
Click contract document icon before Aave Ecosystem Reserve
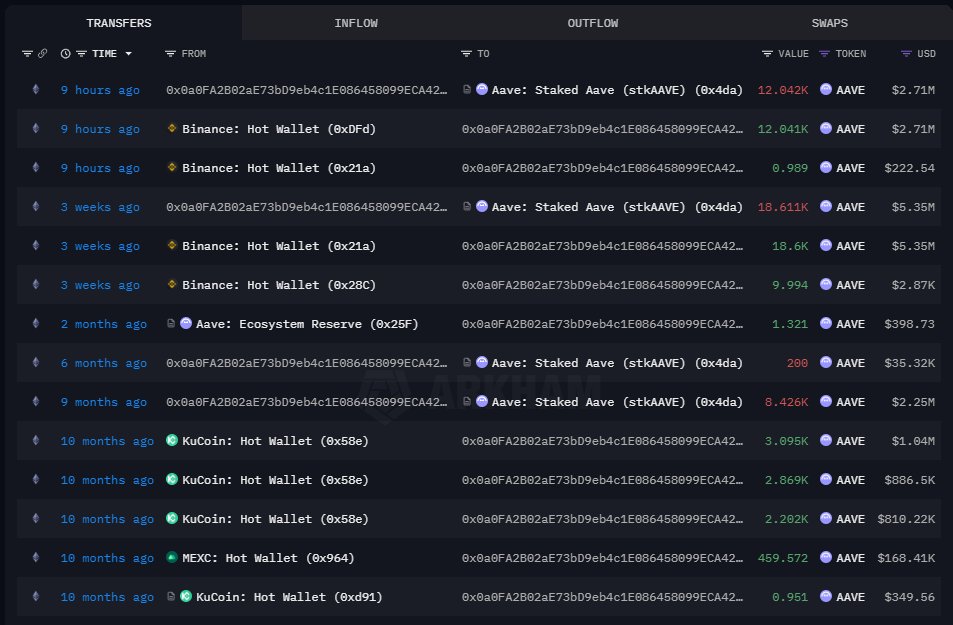click(171, 324)
